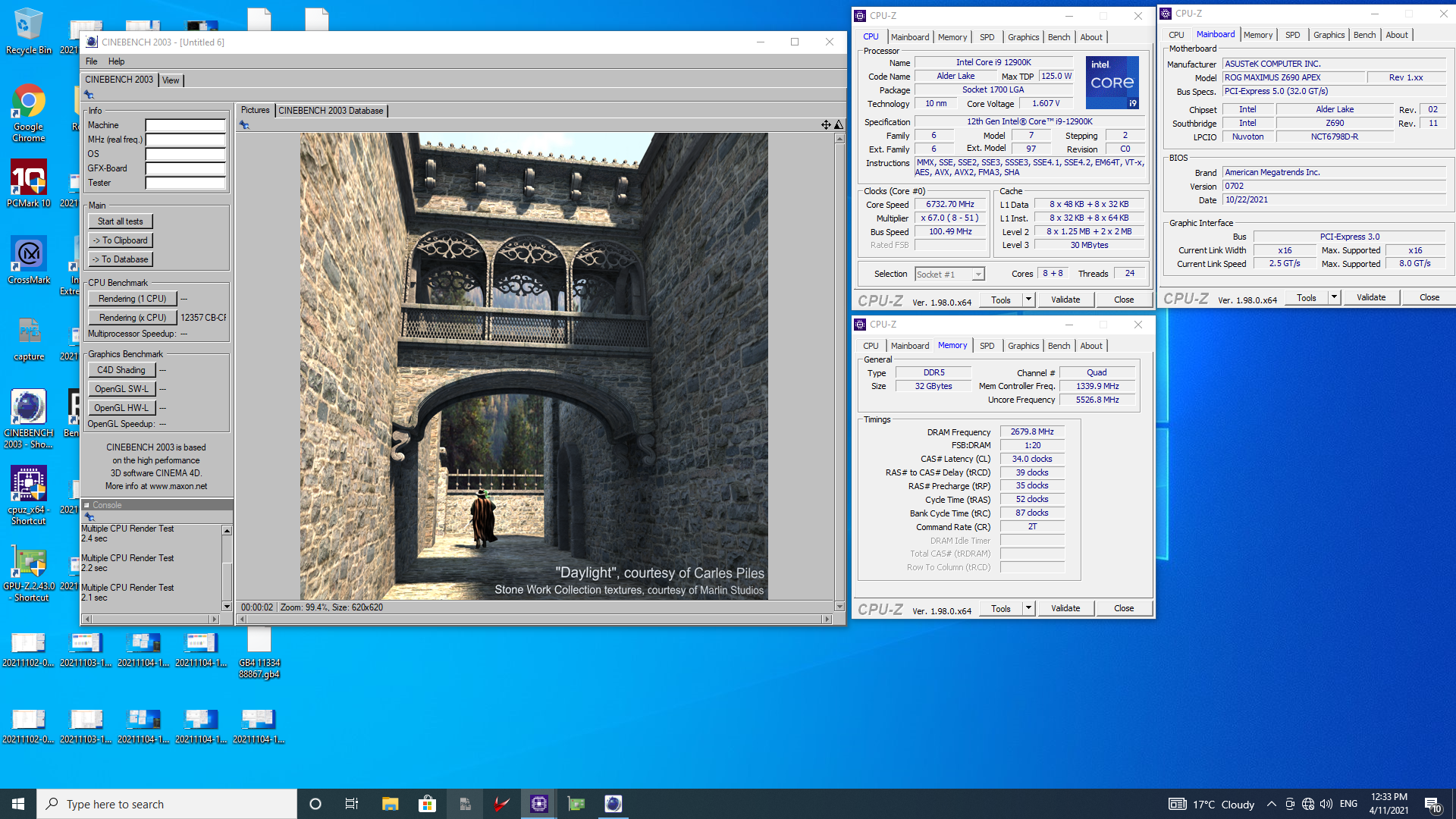Click the OS input field
This screenshot has height=819, width=1456.
pyautogui.click(x=185, y=154)
